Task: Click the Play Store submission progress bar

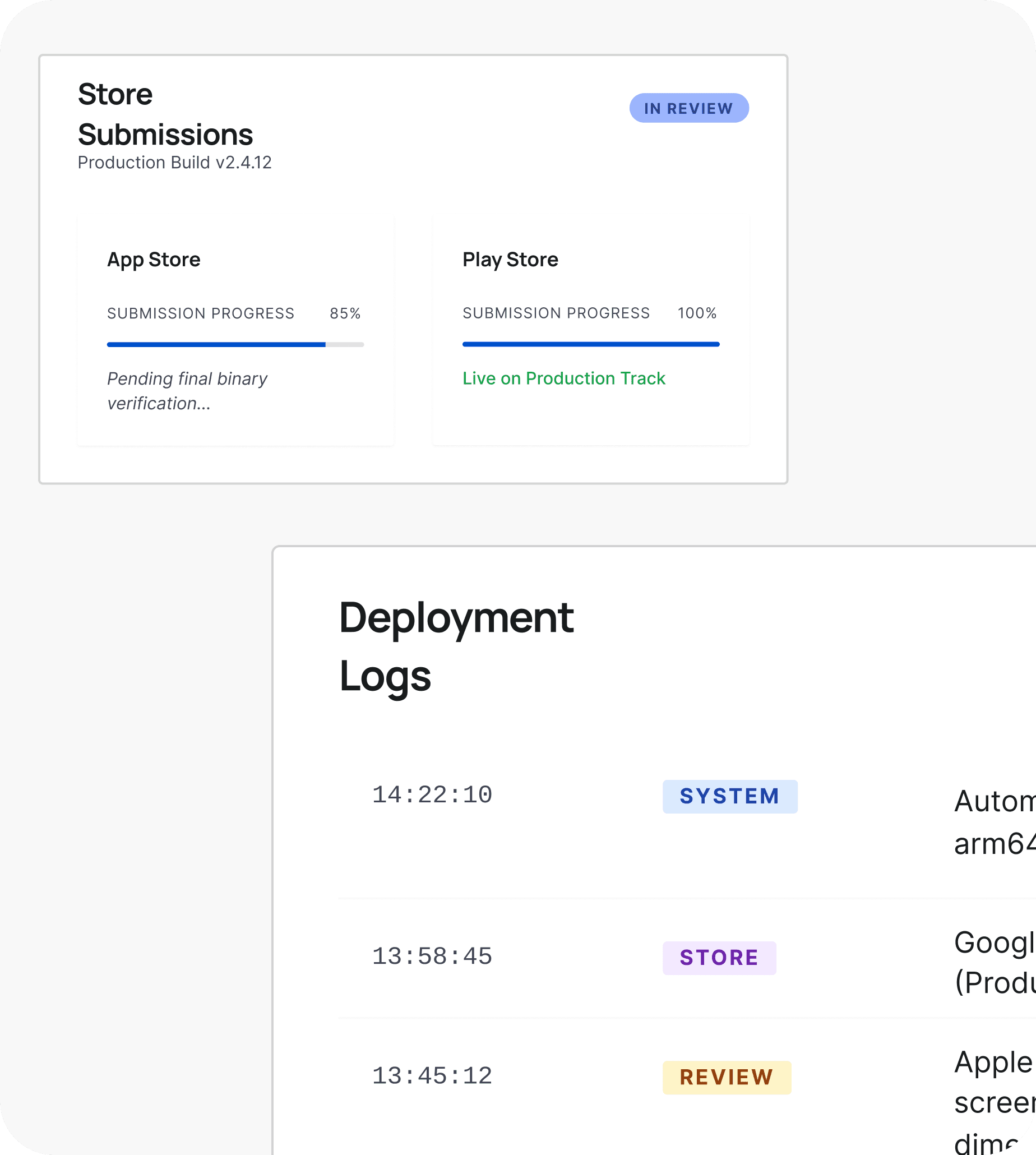Action: (x=591, y=344)
